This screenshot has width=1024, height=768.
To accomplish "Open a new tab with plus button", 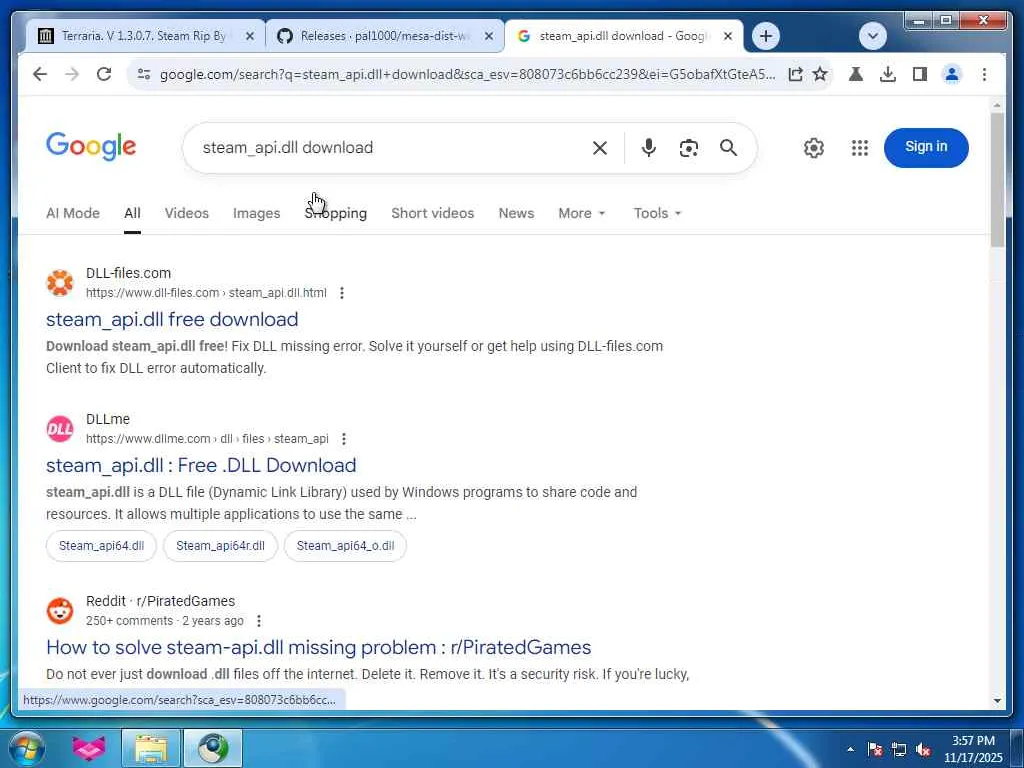I will tap(766, 36).
